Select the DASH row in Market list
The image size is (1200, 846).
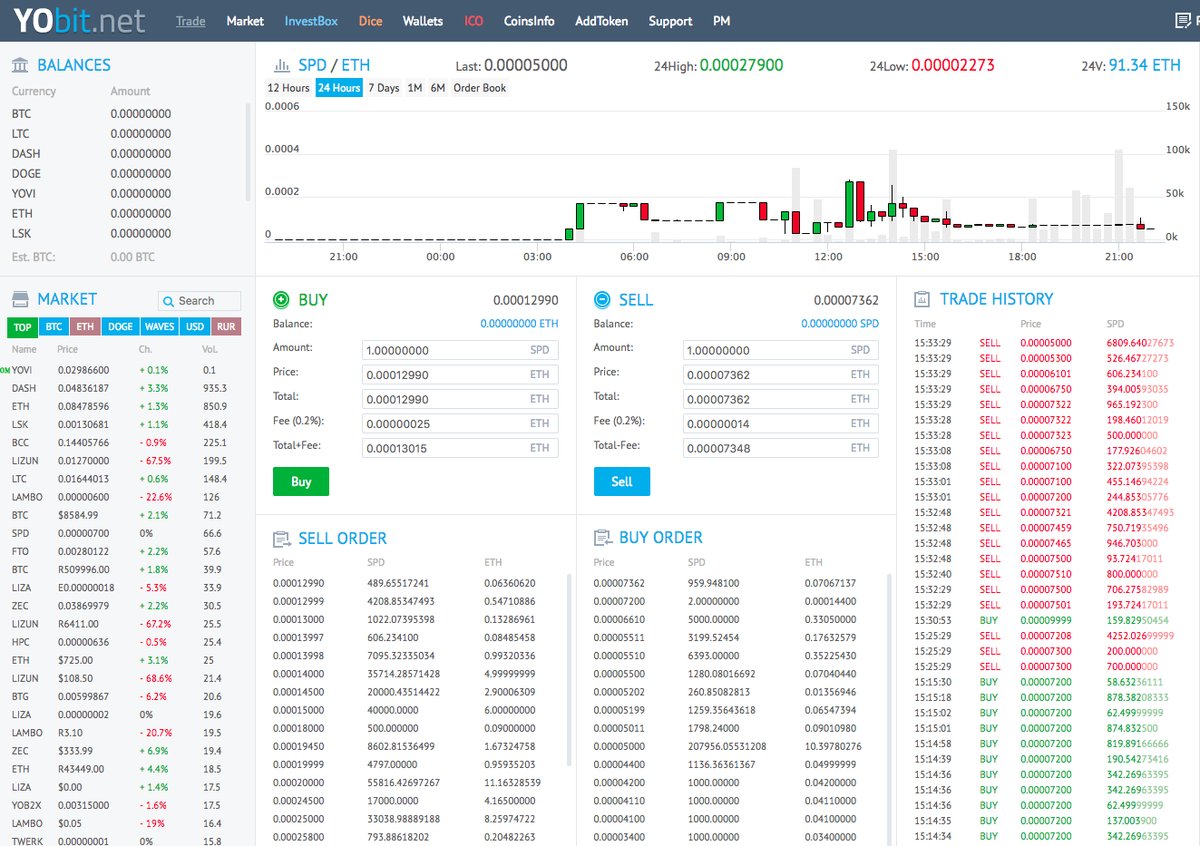125,388
